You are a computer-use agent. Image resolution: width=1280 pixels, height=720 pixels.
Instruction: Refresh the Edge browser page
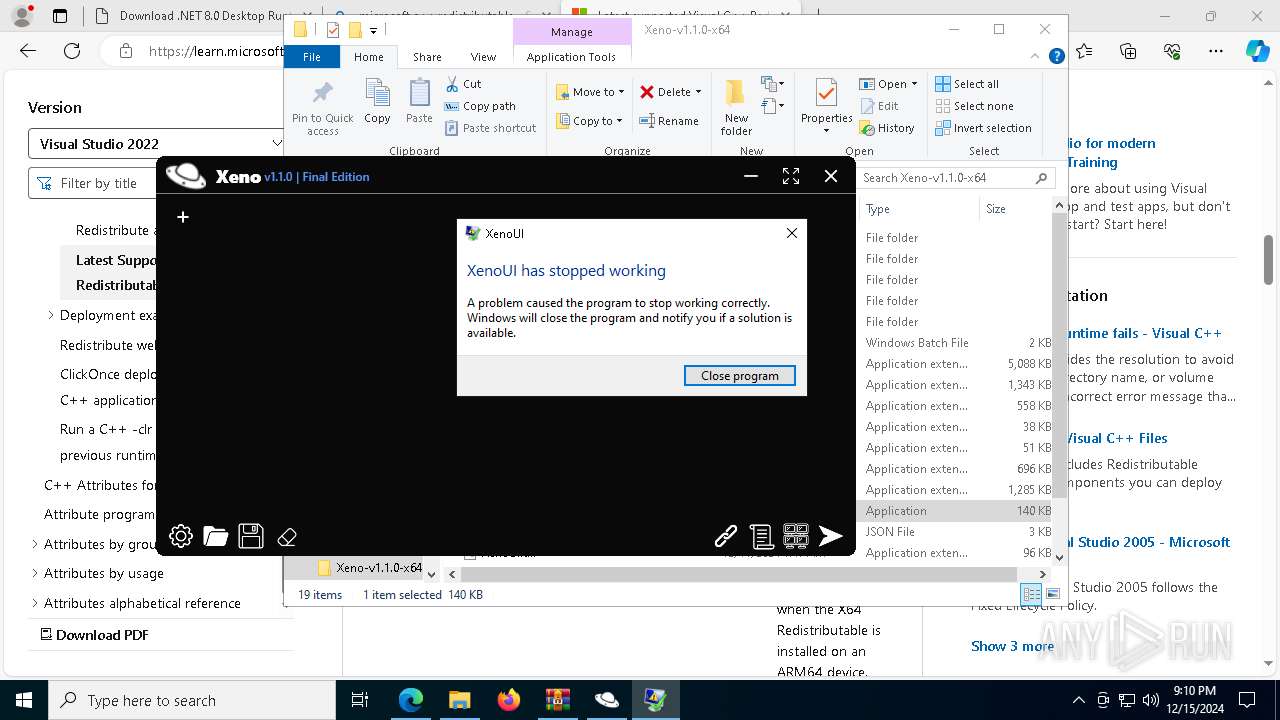[x=72, y=51]
